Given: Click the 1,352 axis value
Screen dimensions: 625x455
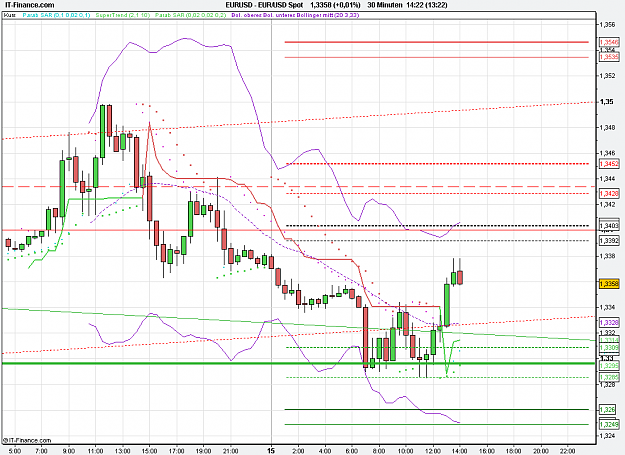Looking at the screenshot, I should (608, 76).
